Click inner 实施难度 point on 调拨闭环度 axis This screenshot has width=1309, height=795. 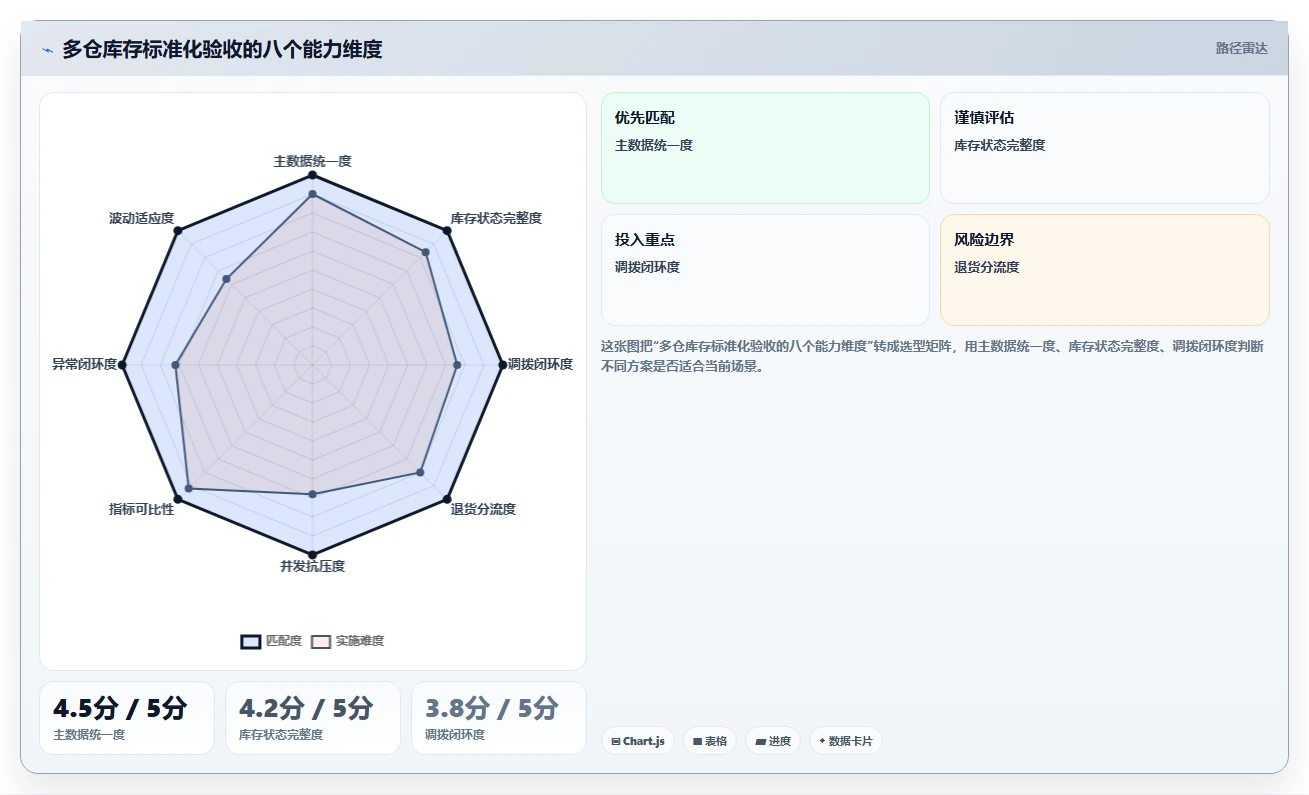[x=457, y=365]
